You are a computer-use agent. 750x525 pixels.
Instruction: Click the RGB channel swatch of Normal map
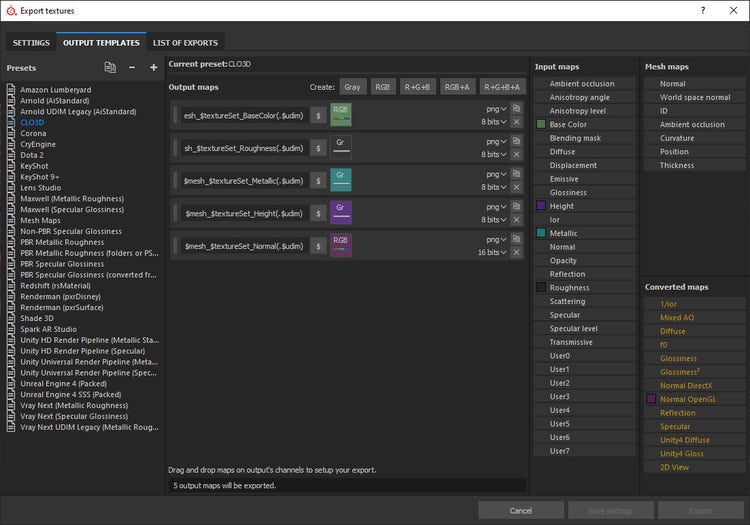(x=341, y=245)
